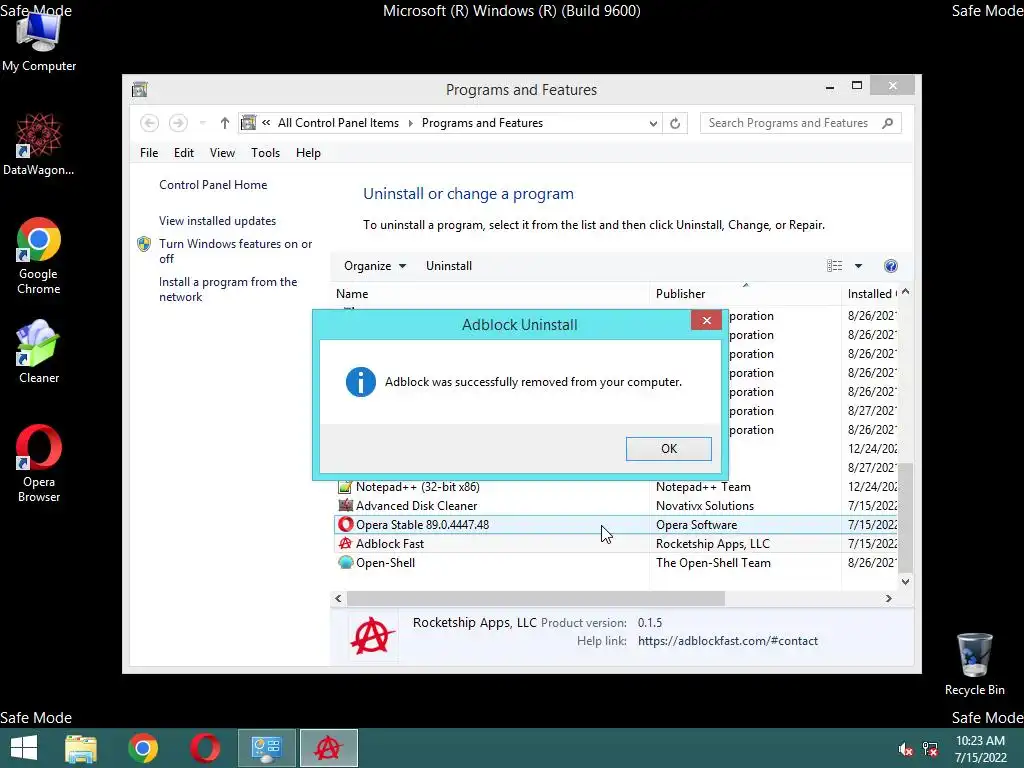
Task: Switch to Adblock Fast taskbar item
Action: click(x=328, y=748)
